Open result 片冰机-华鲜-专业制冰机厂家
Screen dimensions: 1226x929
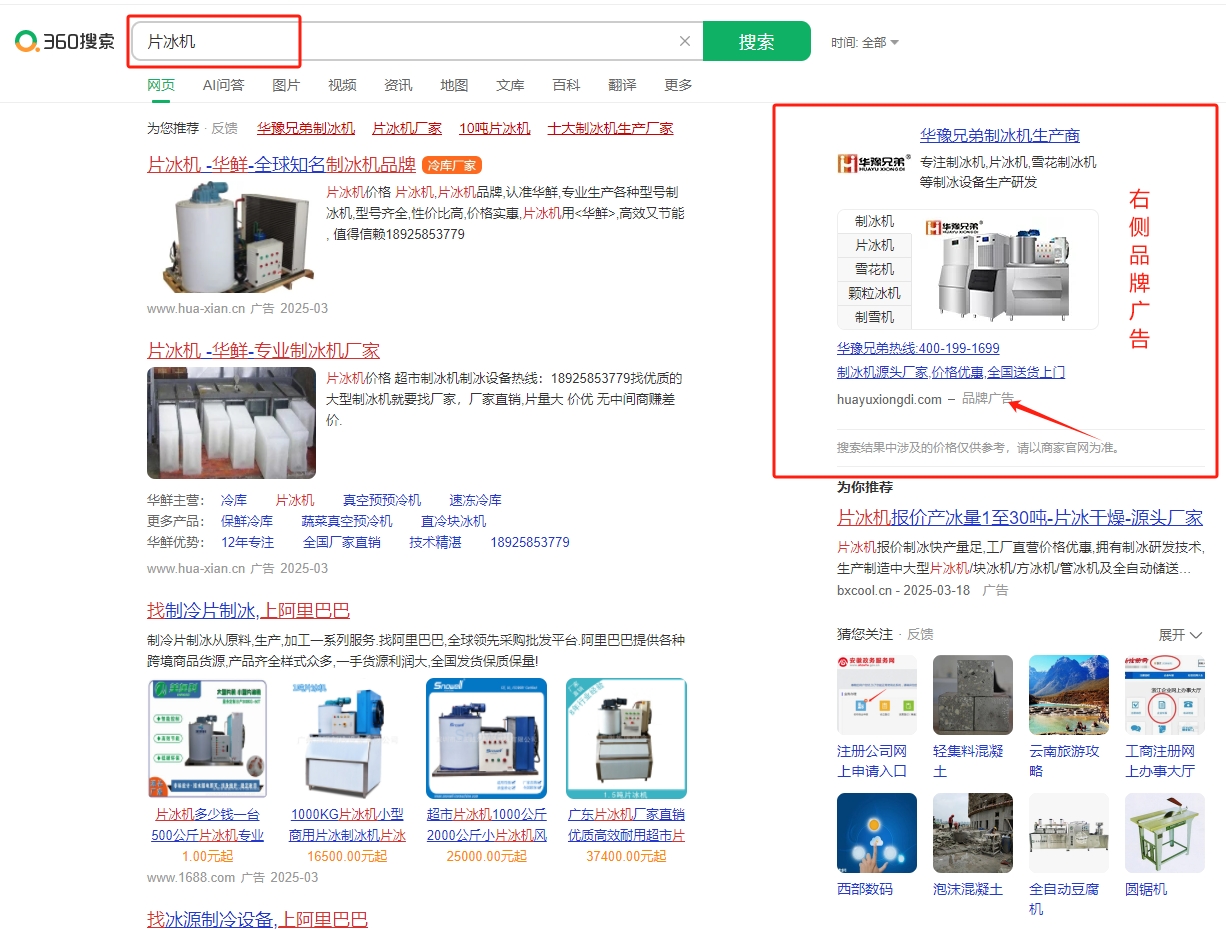click(x=263, y=351)
